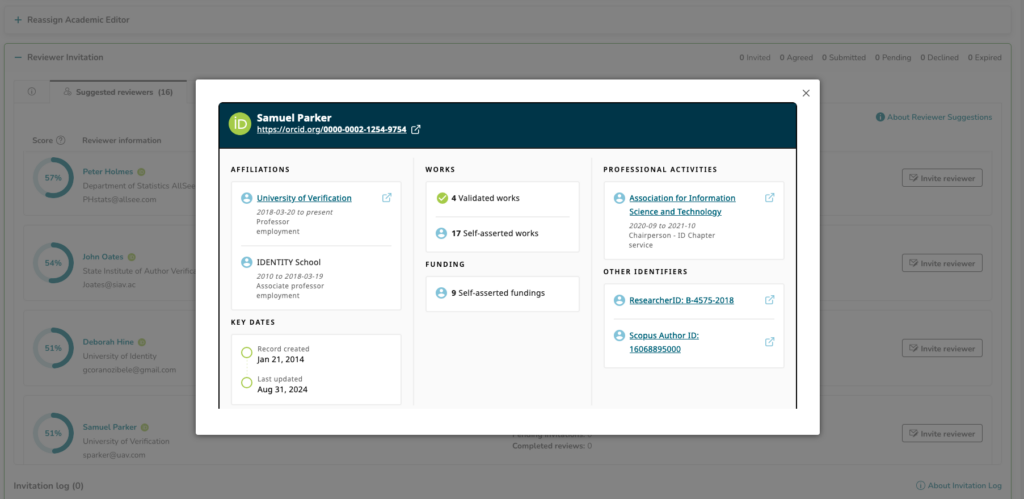
Task: Click the 51% score ring for Deborah Hine
Action: pos(53,348)
